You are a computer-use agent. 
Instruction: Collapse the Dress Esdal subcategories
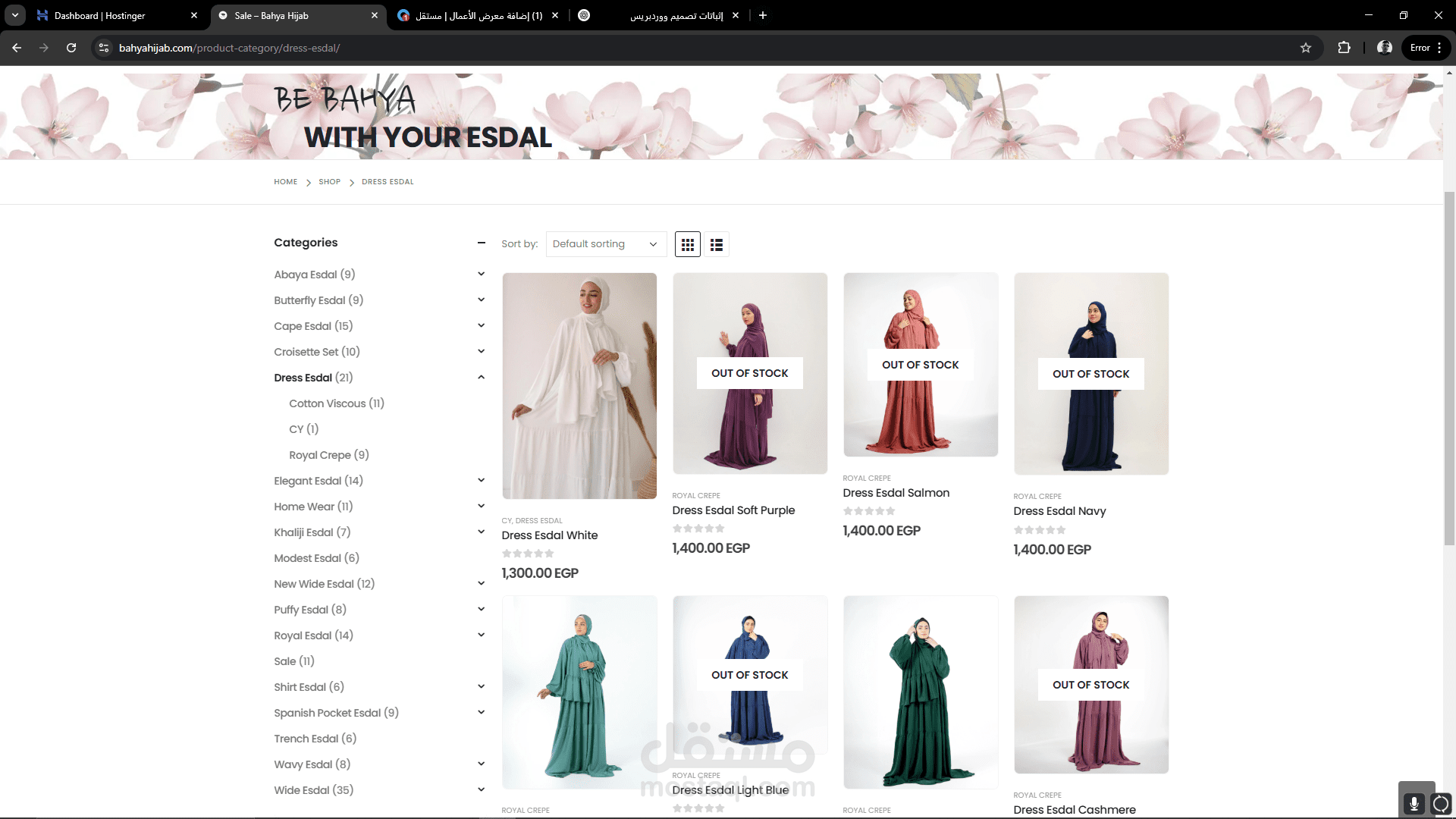click(x=481, y=378)
